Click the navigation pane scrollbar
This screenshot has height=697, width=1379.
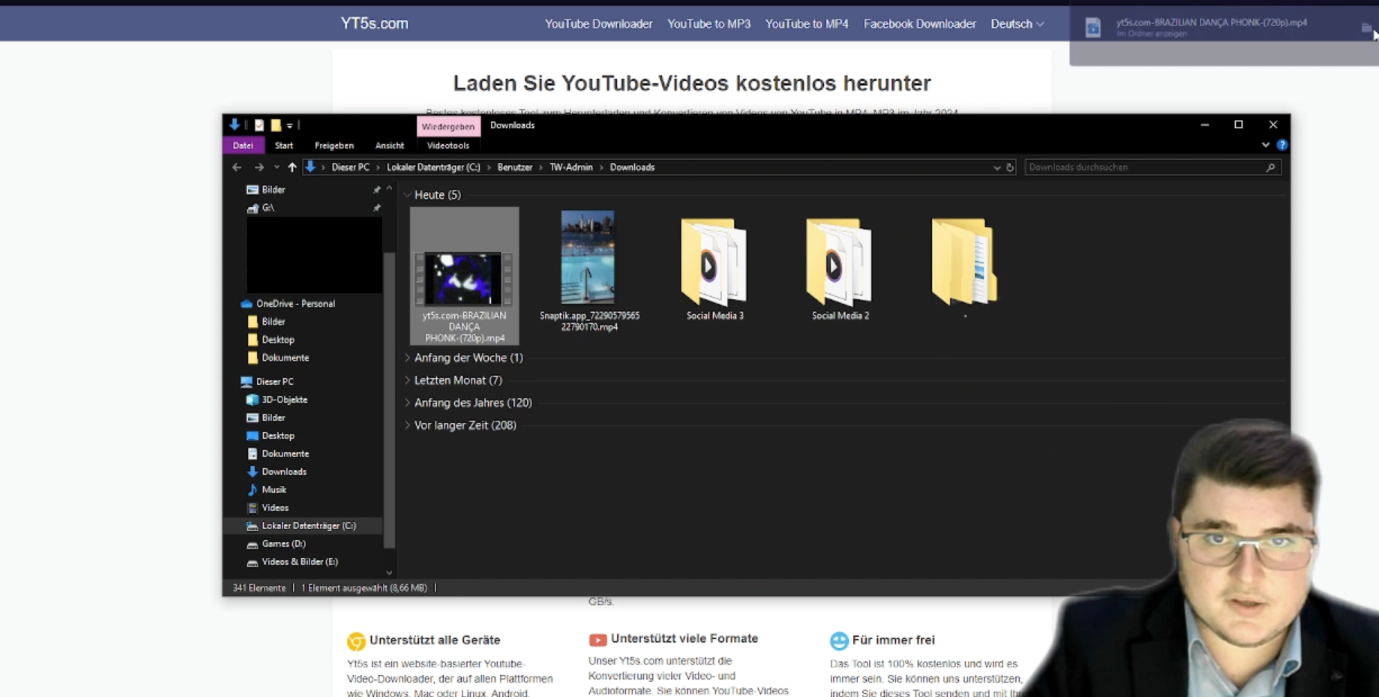[x=389, y=400]
